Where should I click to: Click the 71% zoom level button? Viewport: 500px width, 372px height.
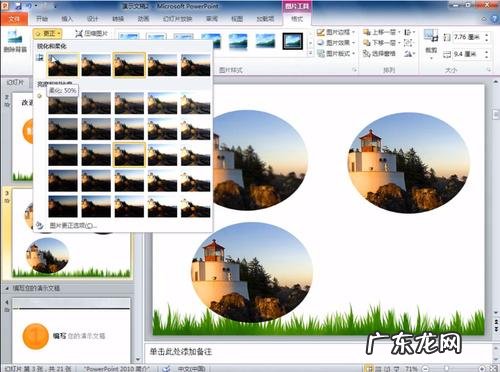pos(411,369)
